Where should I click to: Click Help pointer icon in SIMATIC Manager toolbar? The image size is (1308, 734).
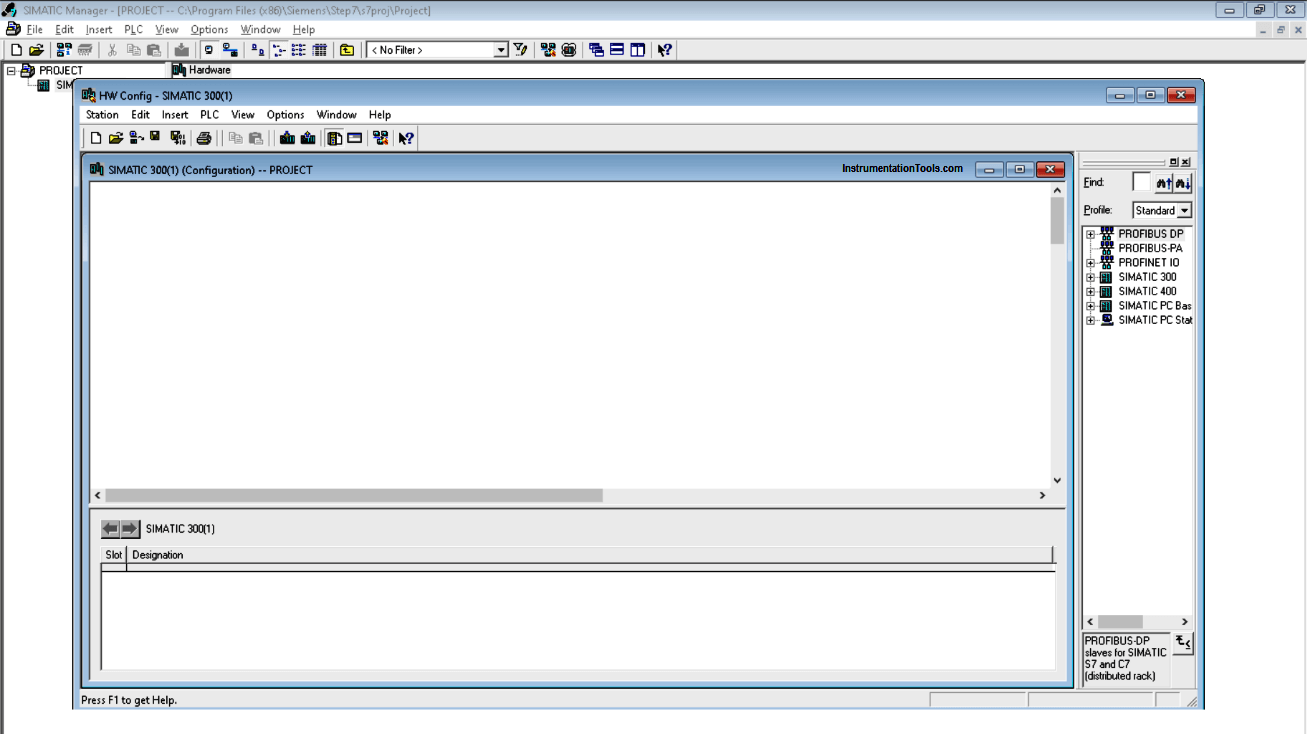click(x=664, y=50)
